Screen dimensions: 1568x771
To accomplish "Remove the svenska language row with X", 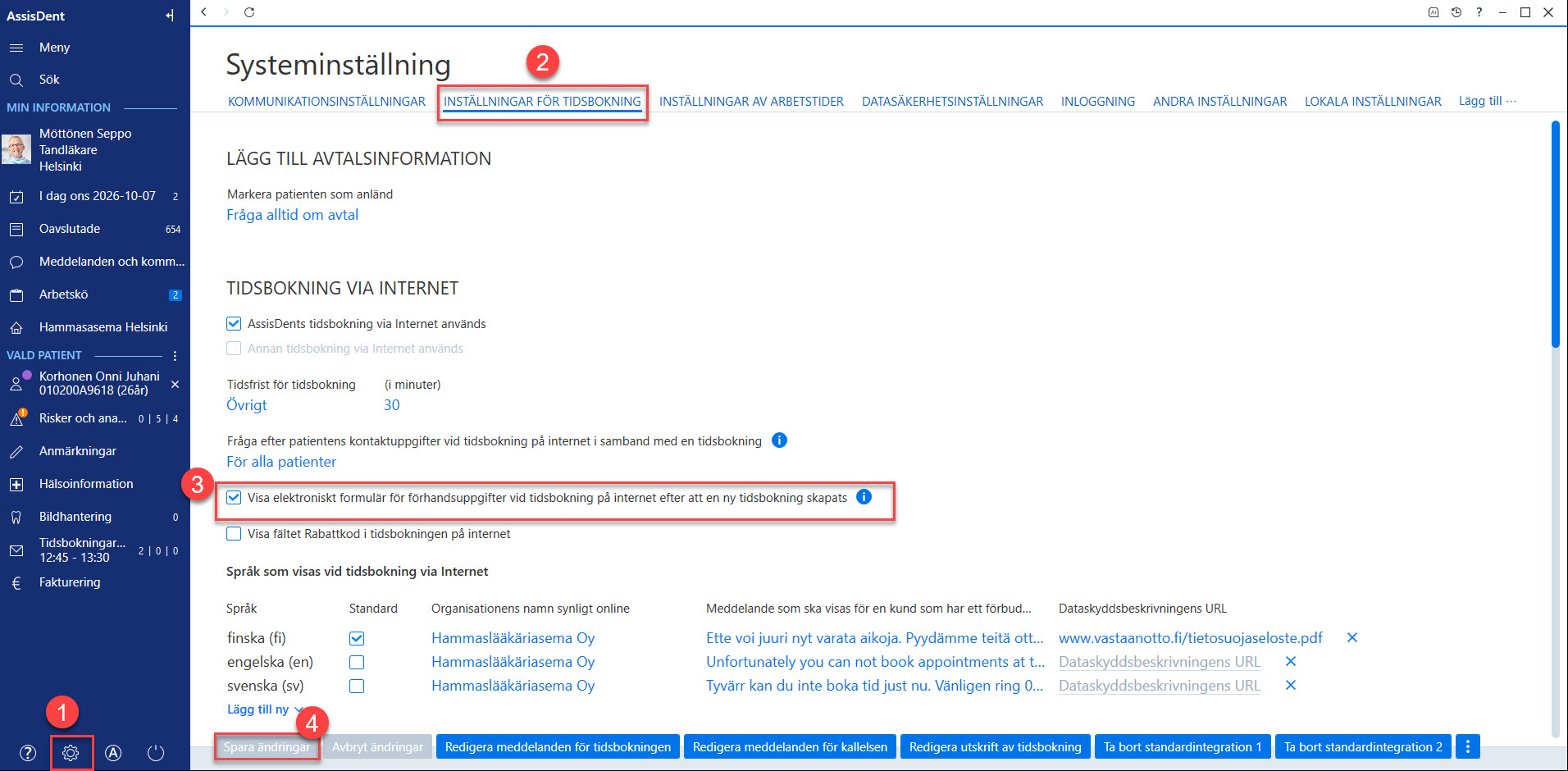I will 1291,685.
